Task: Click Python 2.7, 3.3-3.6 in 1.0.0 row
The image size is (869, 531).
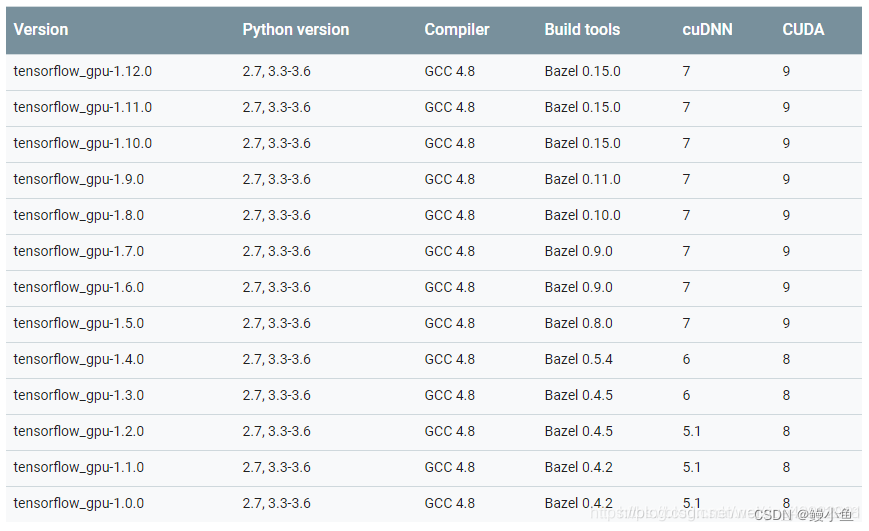Action: [x=277, y=504]
